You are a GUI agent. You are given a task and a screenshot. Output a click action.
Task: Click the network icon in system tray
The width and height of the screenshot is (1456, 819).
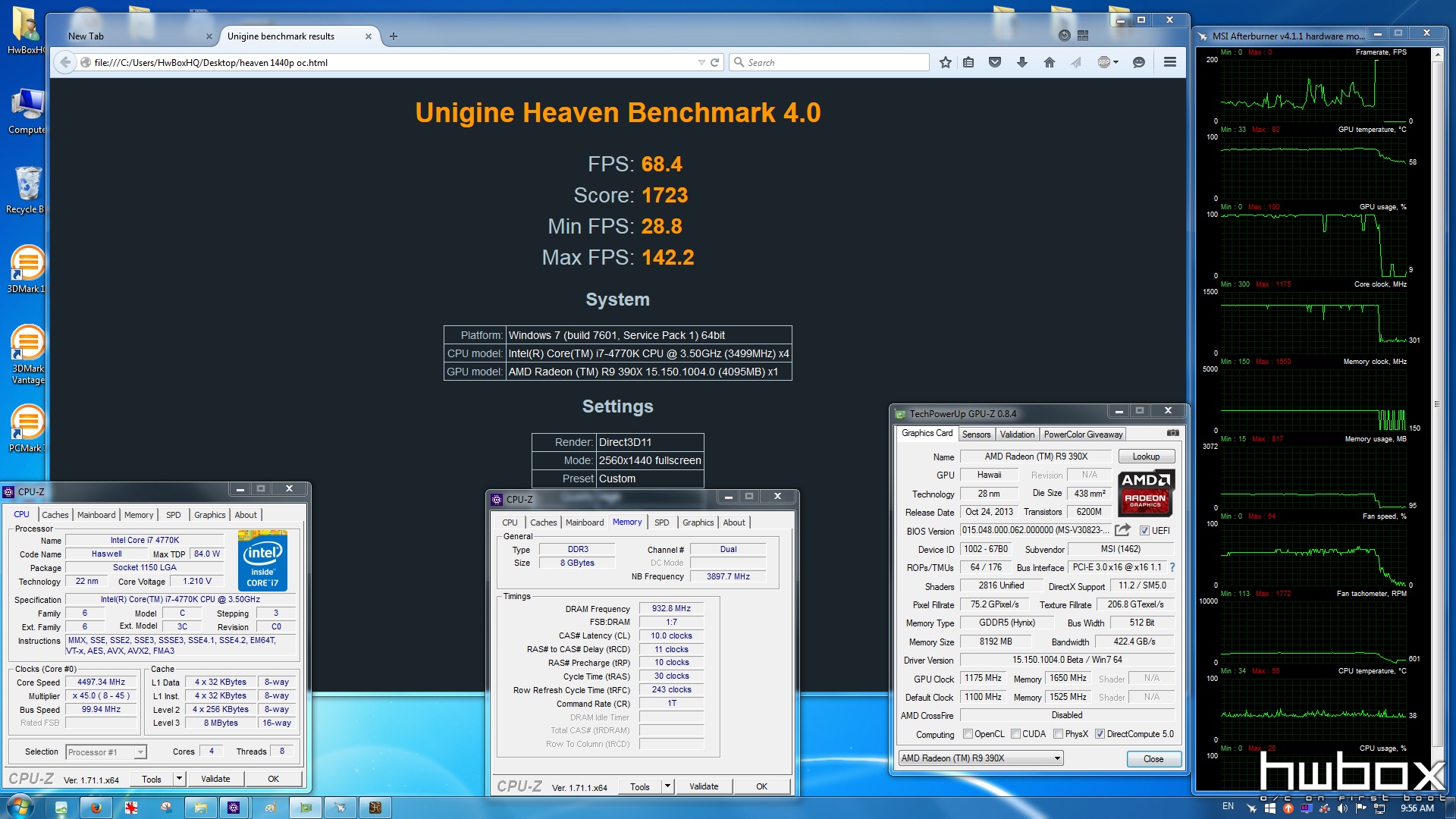(1379, 808)
